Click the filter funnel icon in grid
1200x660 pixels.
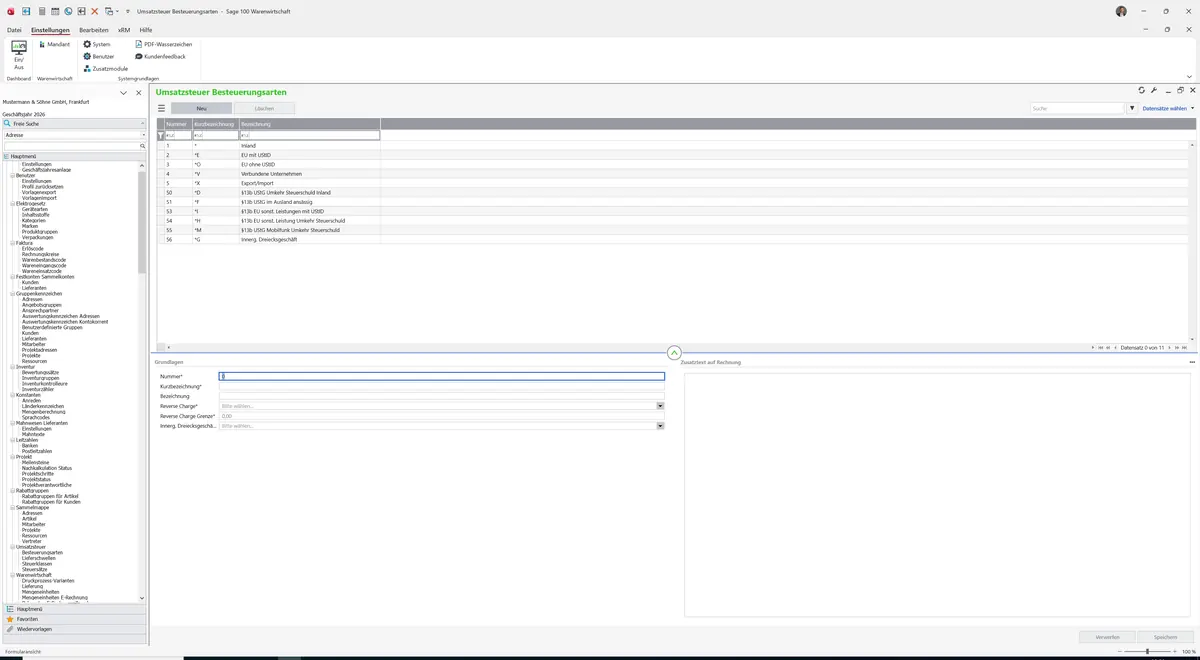(x=160, y=135)
